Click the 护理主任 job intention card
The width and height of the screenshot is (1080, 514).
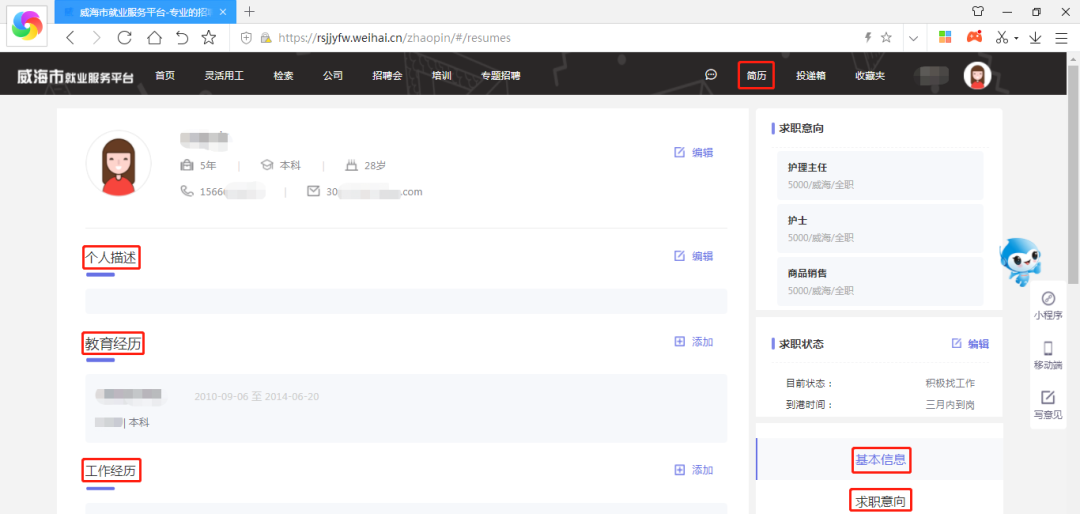[x=880, y=175]
